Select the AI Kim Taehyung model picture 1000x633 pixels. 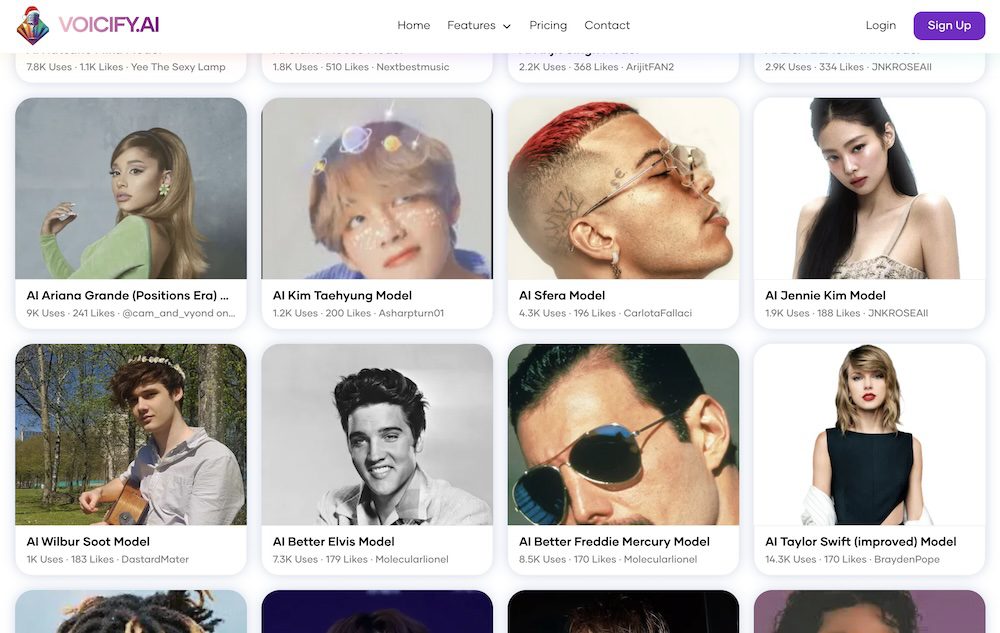[377, 188]
